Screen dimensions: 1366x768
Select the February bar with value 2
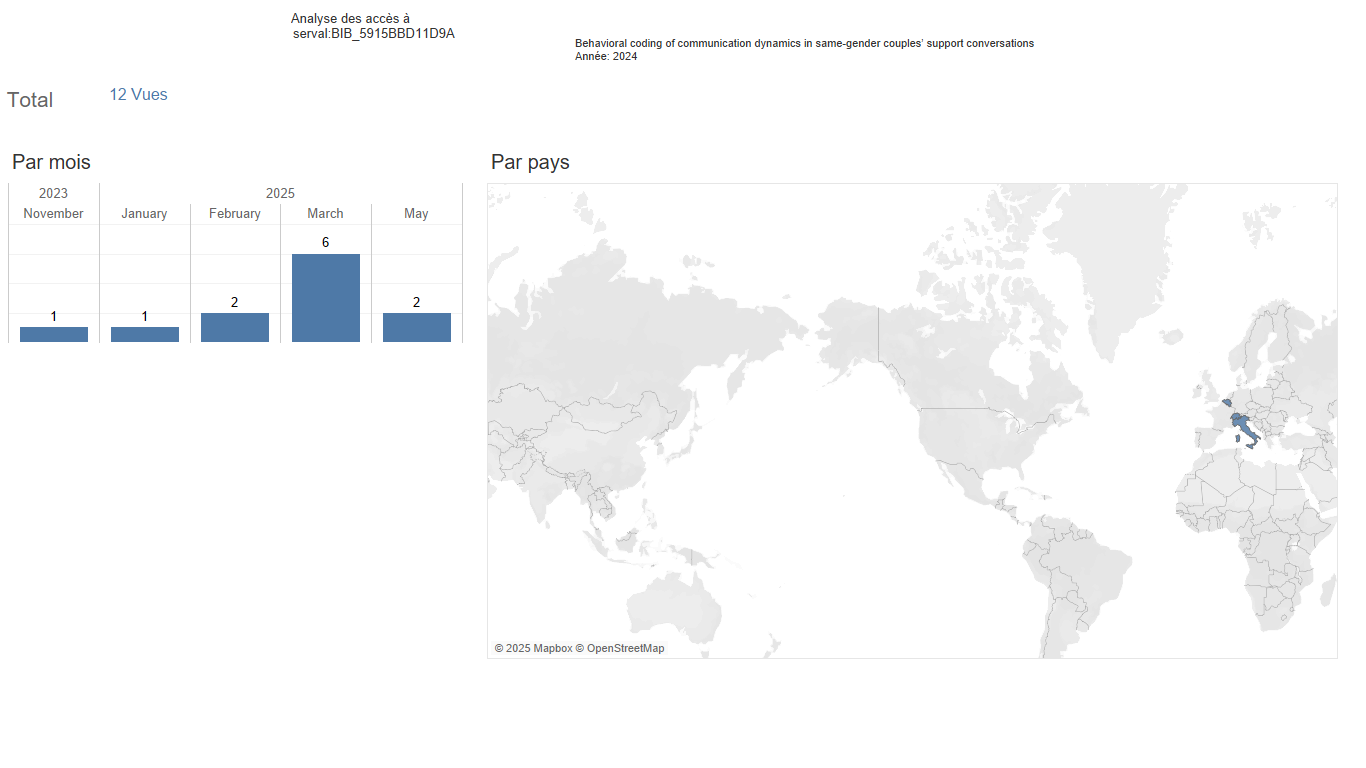click(x=235, y=327)
